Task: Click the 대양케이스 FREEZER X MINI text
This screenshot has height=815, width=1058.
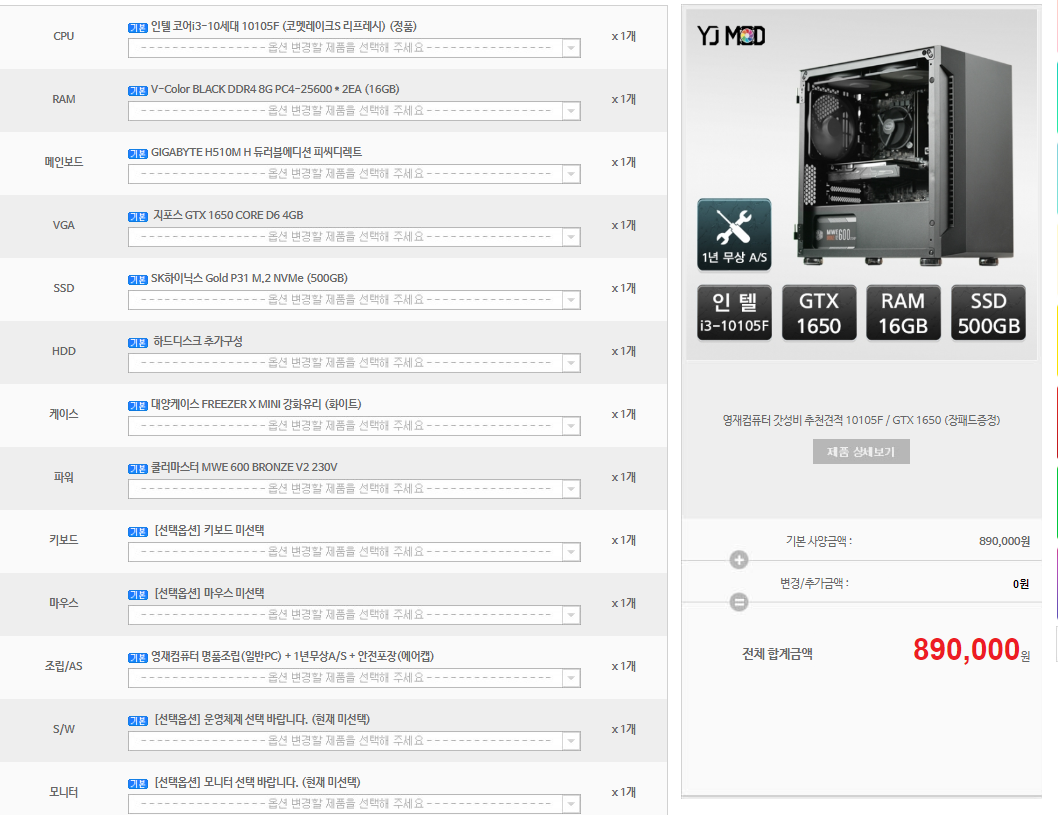Action: [x=256, y=404]
